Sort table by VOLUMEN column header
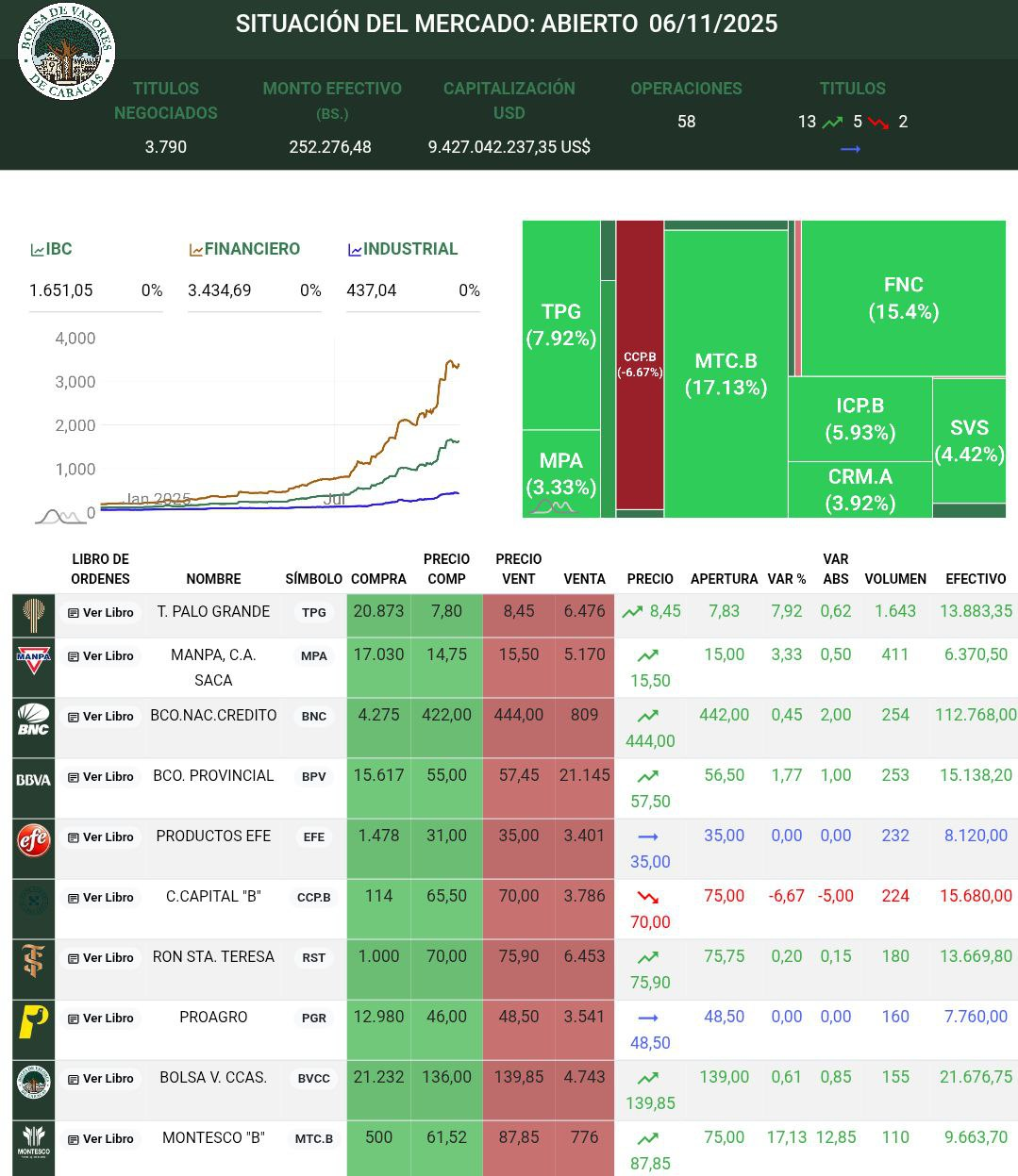Viewport: 1018px width, 1176px height. [894, 579]
